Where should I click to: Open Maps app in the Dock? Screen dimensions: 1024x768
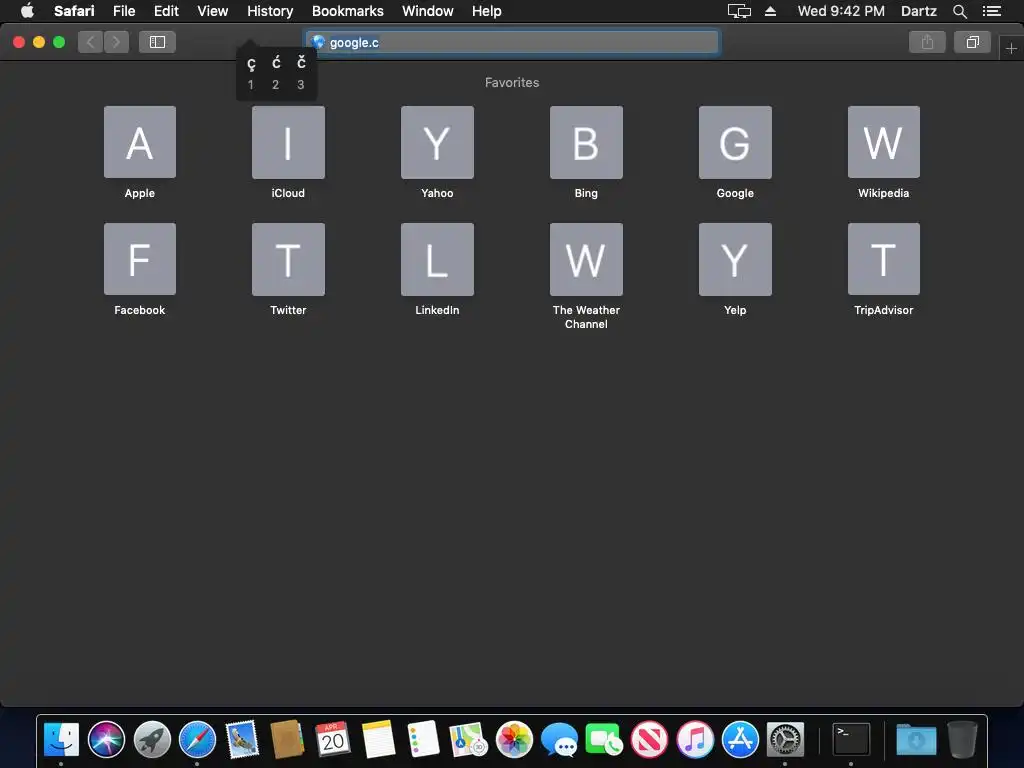[469, 740]
